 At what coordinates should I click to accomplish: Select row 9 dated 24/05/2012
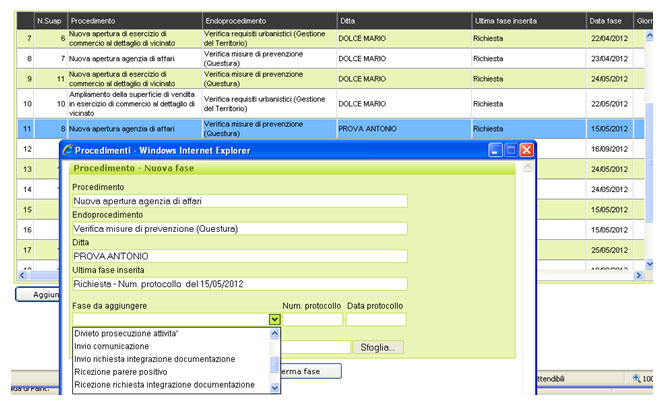tap(330, 79)
